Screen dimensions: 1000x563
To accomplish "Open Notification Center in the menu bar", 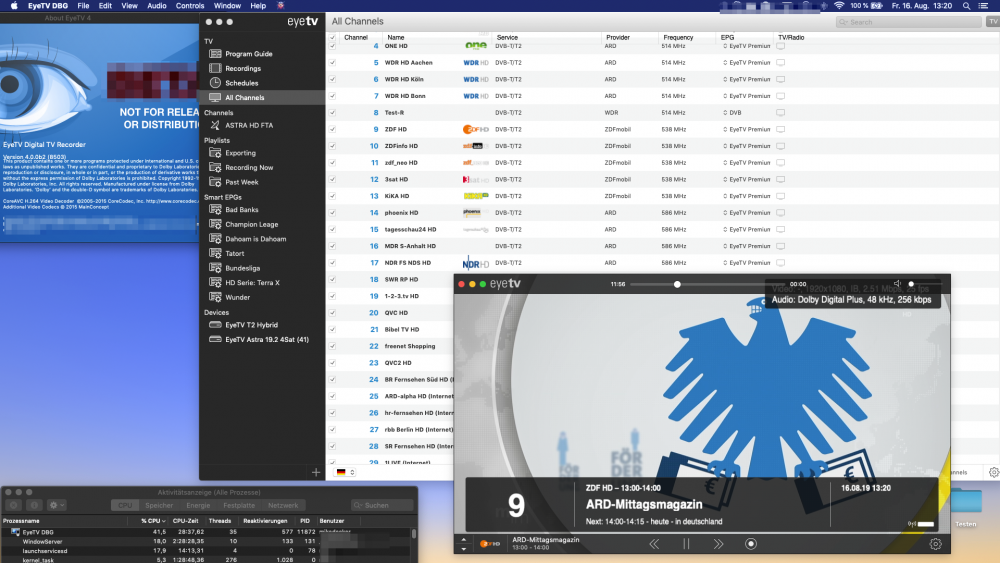I will [983, 6].
